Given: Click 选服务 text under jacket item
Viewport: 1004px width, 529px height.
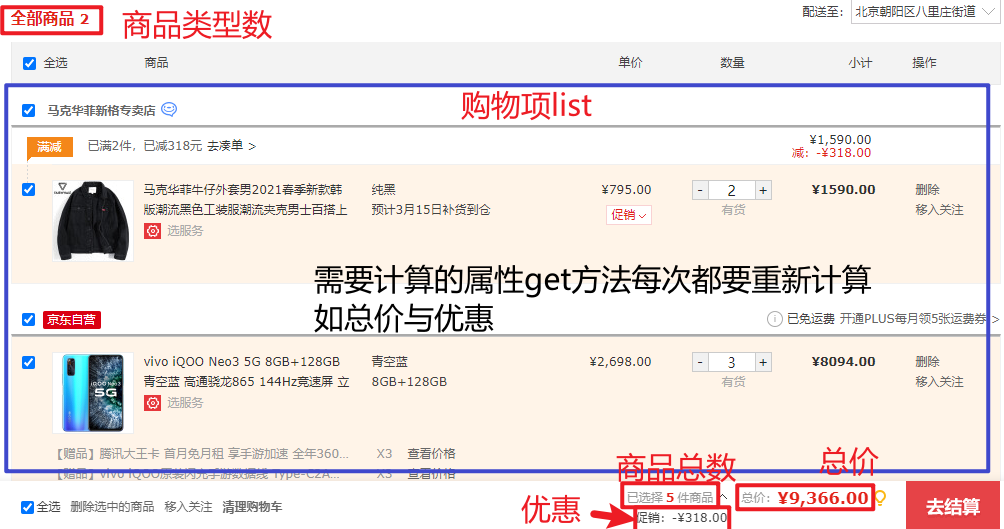Looking at the screenshot, I should pyautogui.click(x=185, y=231).
